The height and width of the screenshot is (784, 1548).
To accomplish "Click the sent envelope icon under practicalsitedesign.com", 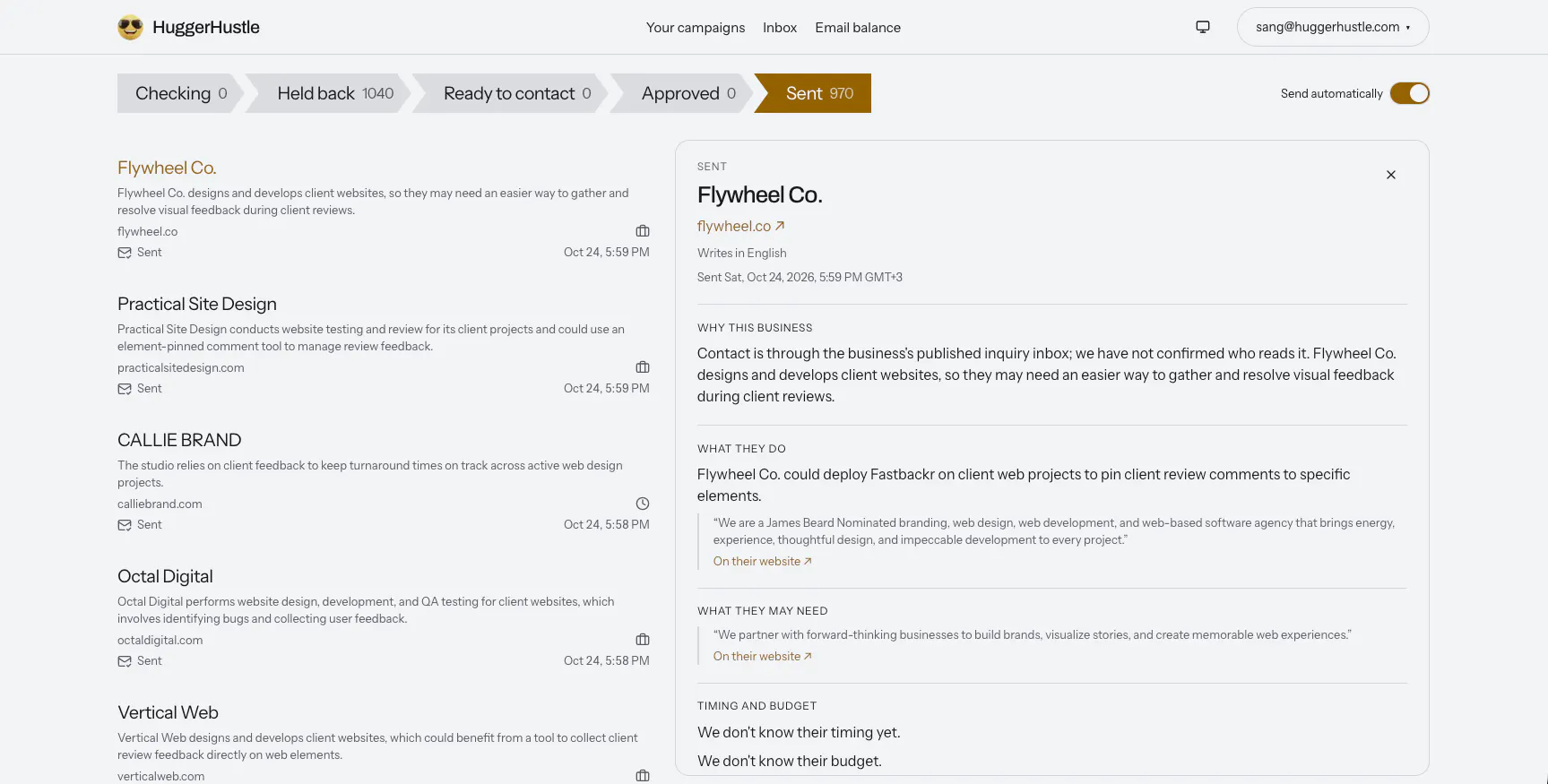I will pos(125,389).
